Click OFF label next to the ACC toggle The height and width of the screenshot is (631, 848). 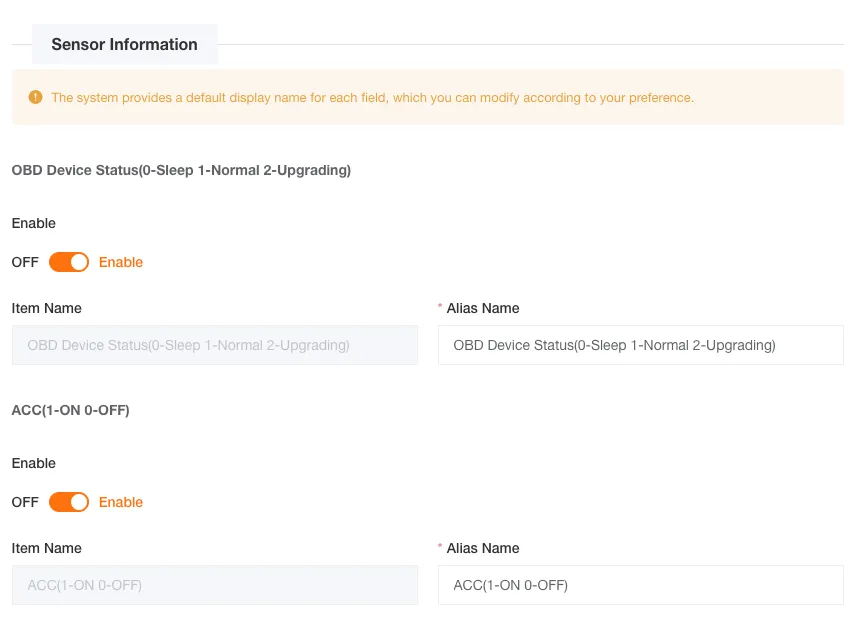(x=24, y=502)
